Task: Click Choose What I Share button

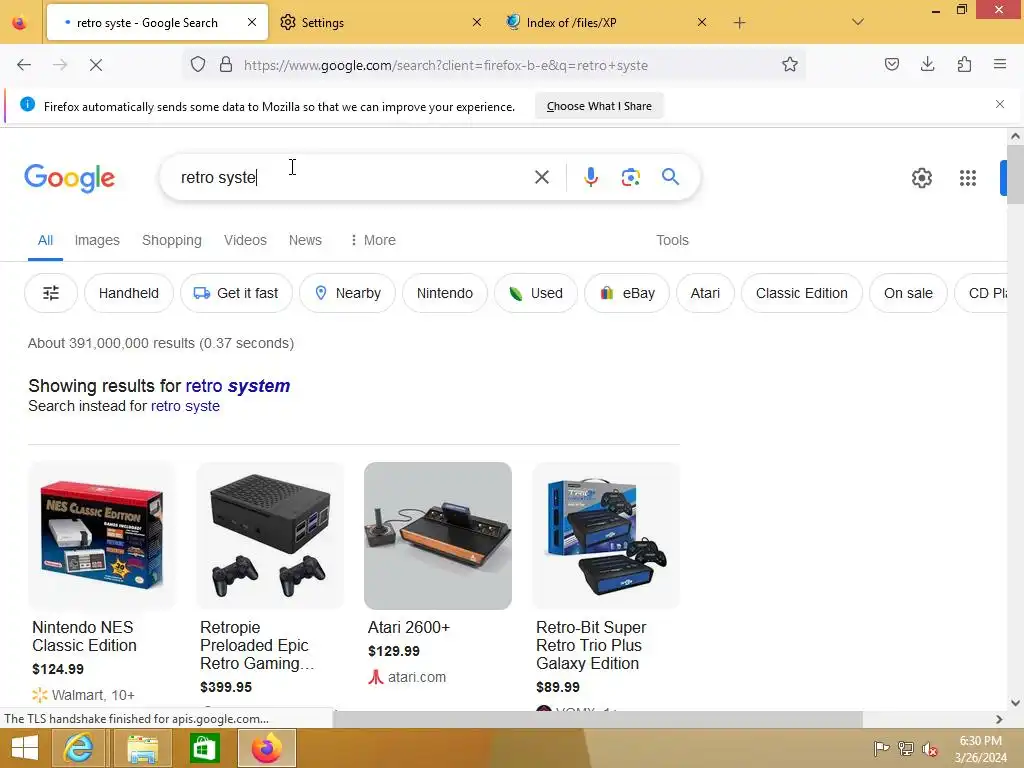Action: (x=599, y=106)
